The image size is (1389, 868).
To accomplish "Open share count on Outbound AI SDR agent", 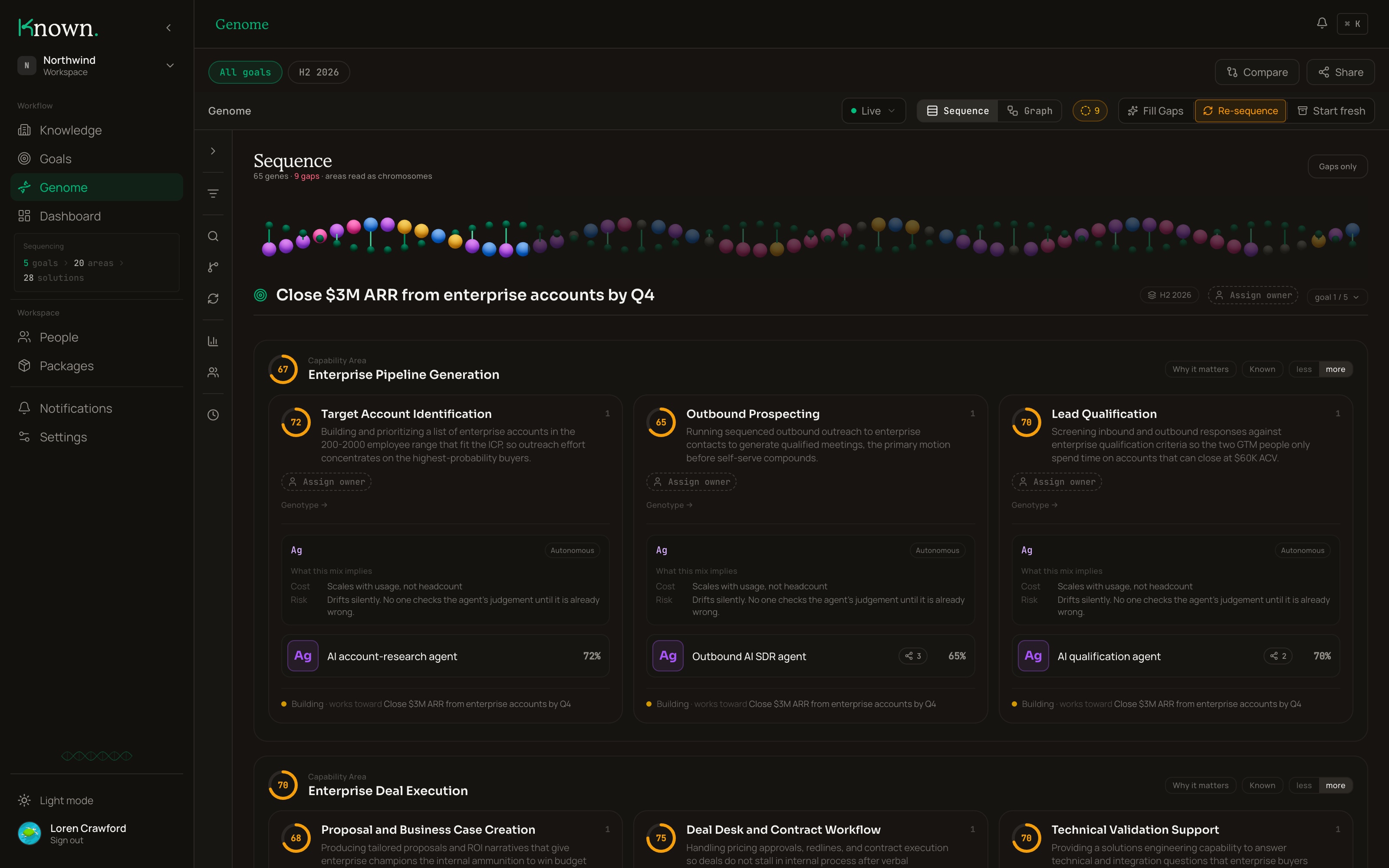I will coord(913,656).
